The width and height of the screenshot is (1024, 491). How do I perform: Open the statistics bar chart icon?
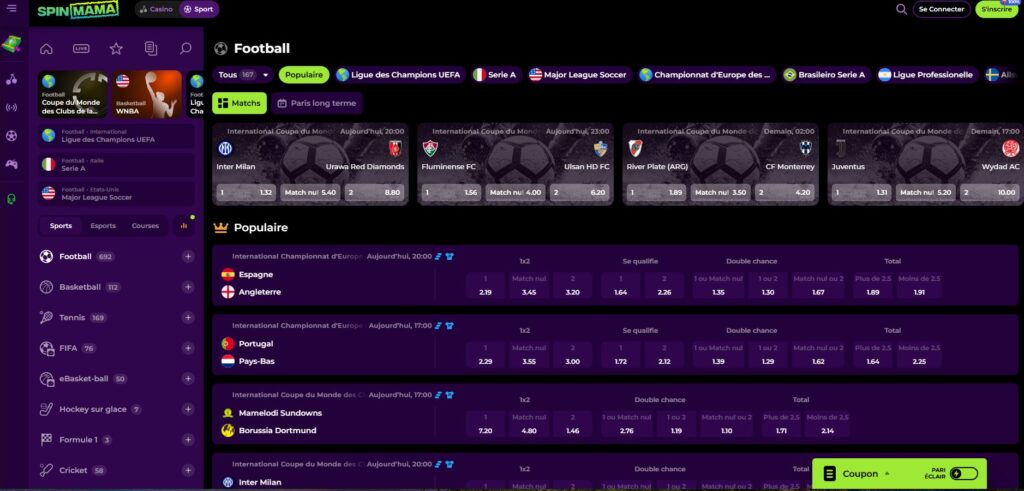coord(184,225)
